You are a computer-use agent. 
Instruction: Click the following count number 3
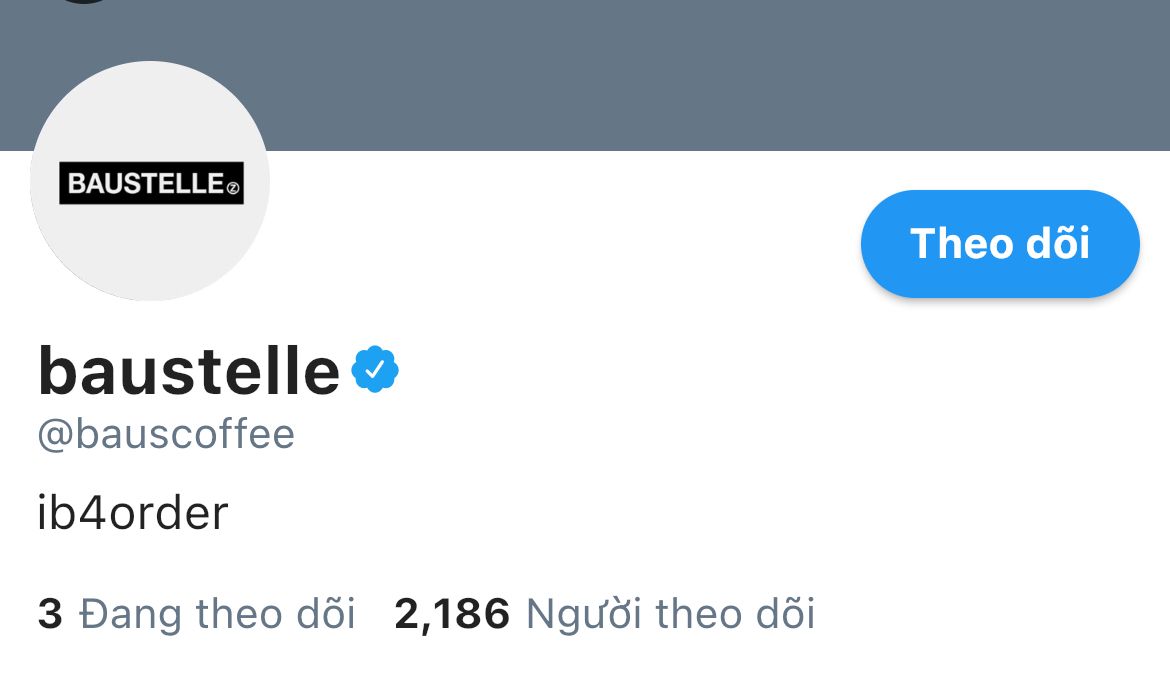[x=50, y=613]
